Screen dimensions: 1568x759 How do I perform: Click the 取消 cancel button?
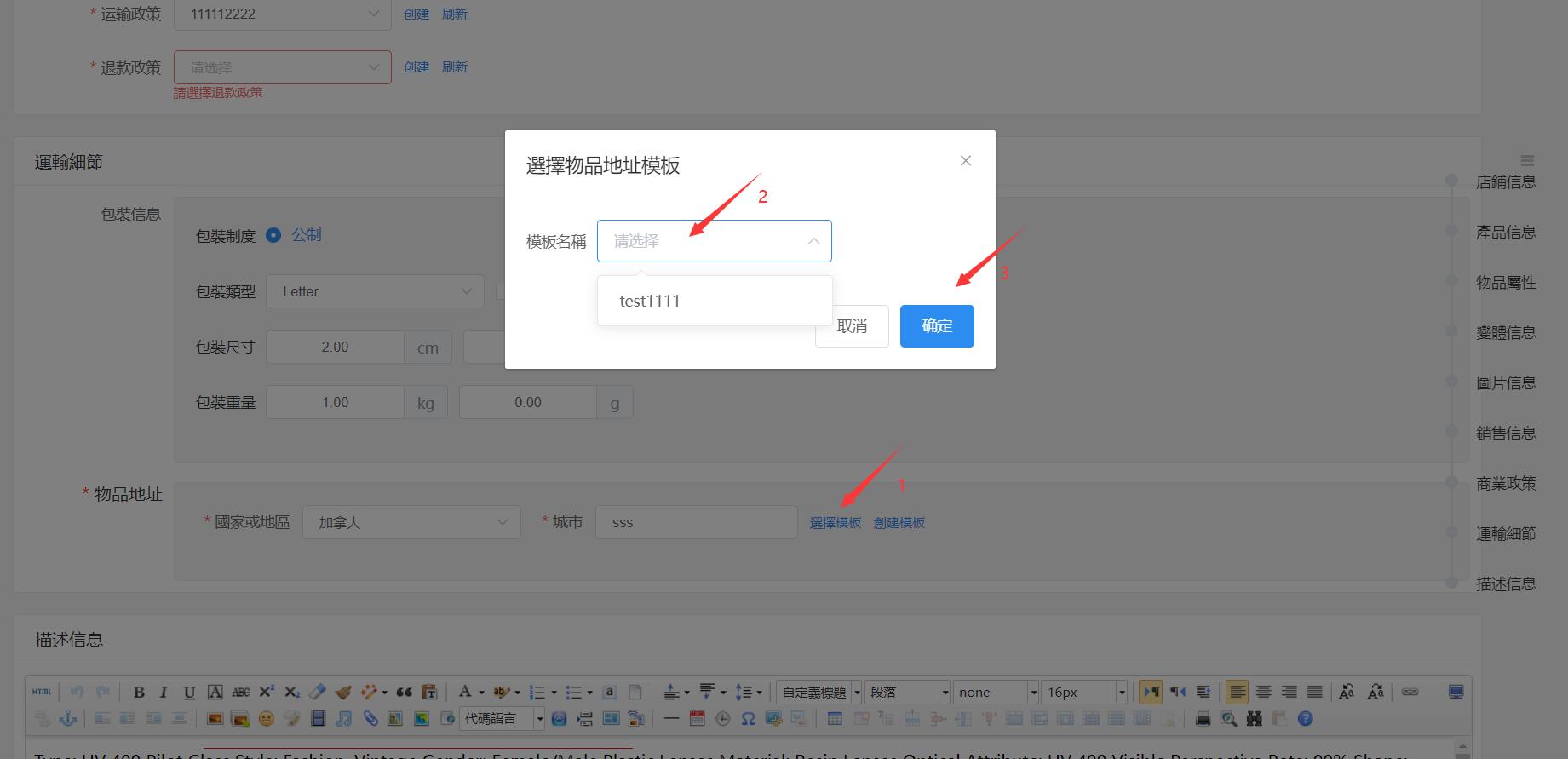(852, 326)
